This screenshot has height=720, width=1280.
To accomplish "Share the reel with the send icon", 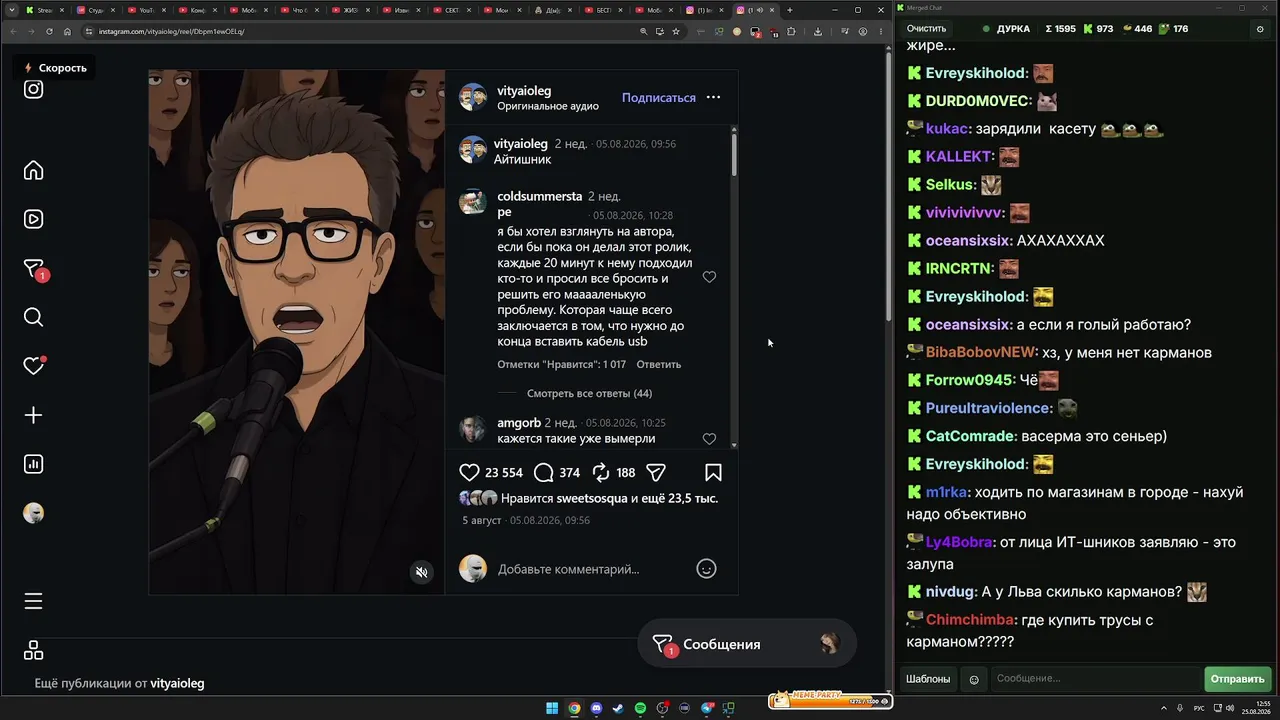I will (x=656, y=473).
